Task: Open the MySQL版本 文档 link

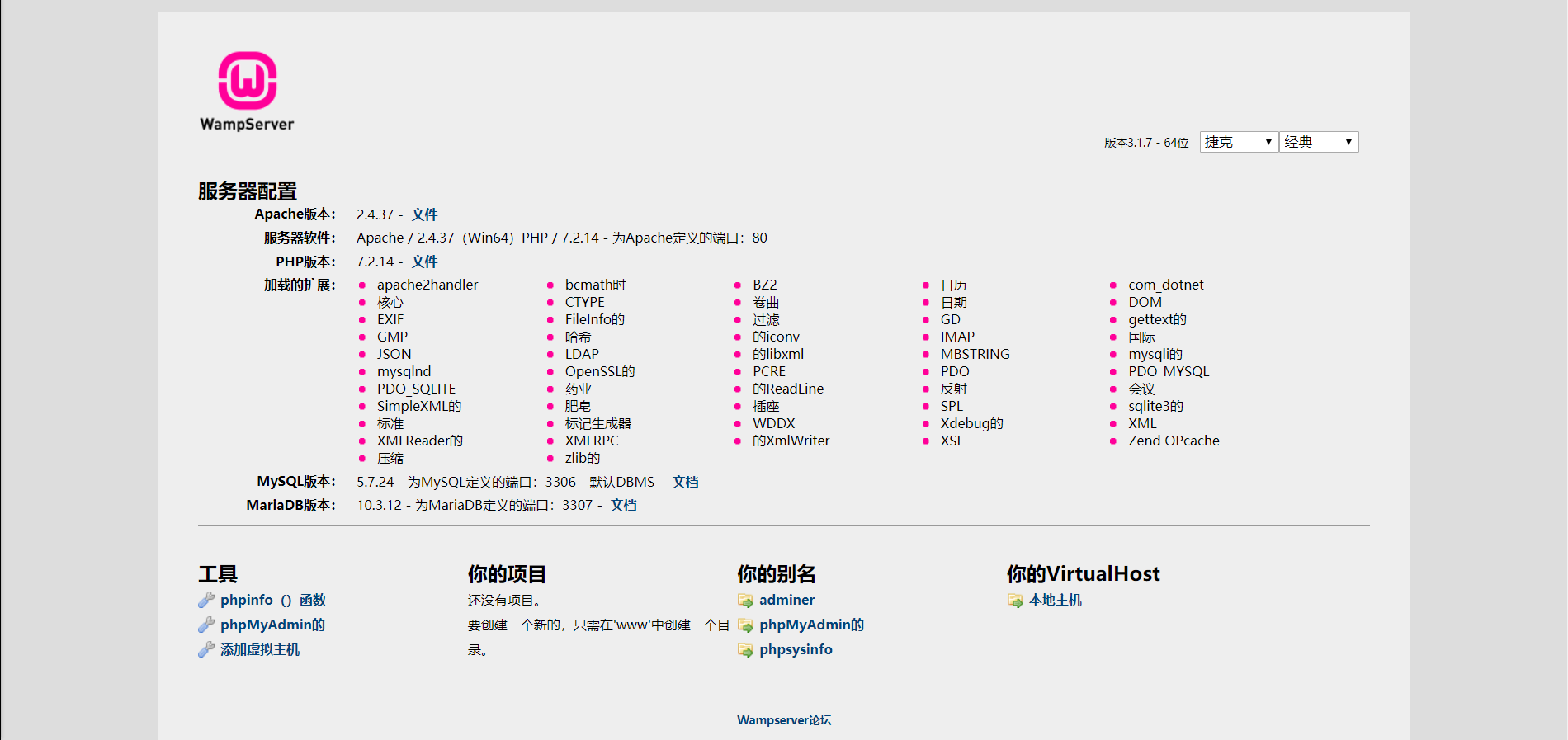Action: 685,482
